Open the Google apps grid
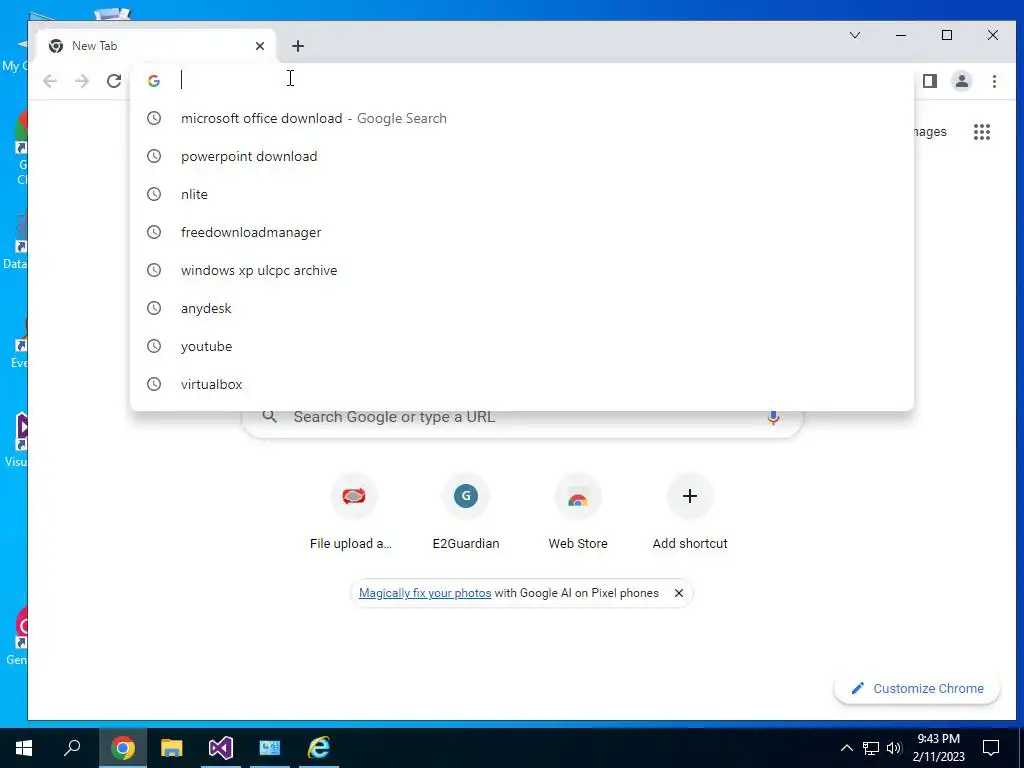This screenshot has width=1024, height=768. click(x=982, y=132)
